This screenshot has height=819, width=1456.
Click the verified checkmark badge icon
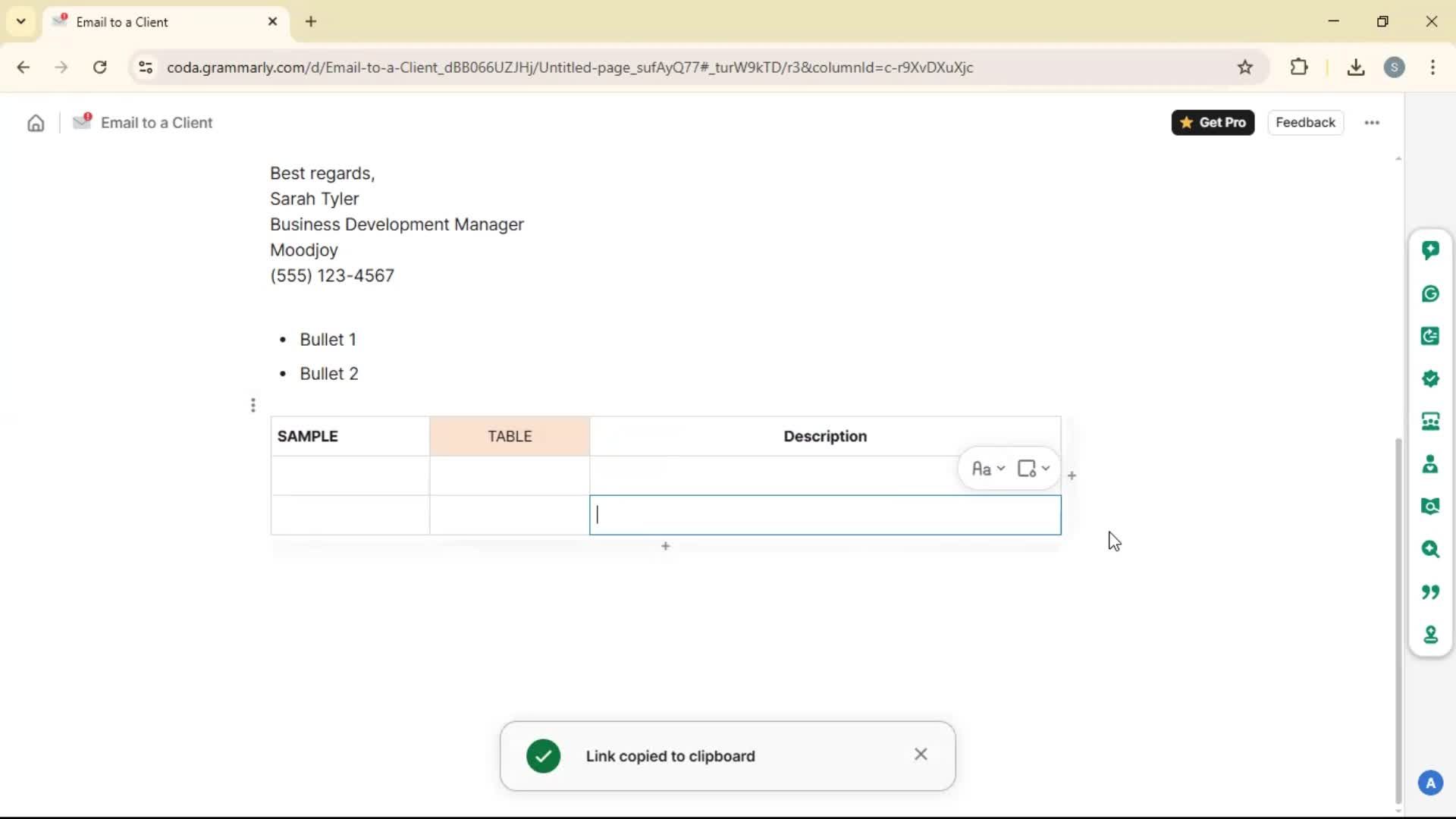point(1430,378)
